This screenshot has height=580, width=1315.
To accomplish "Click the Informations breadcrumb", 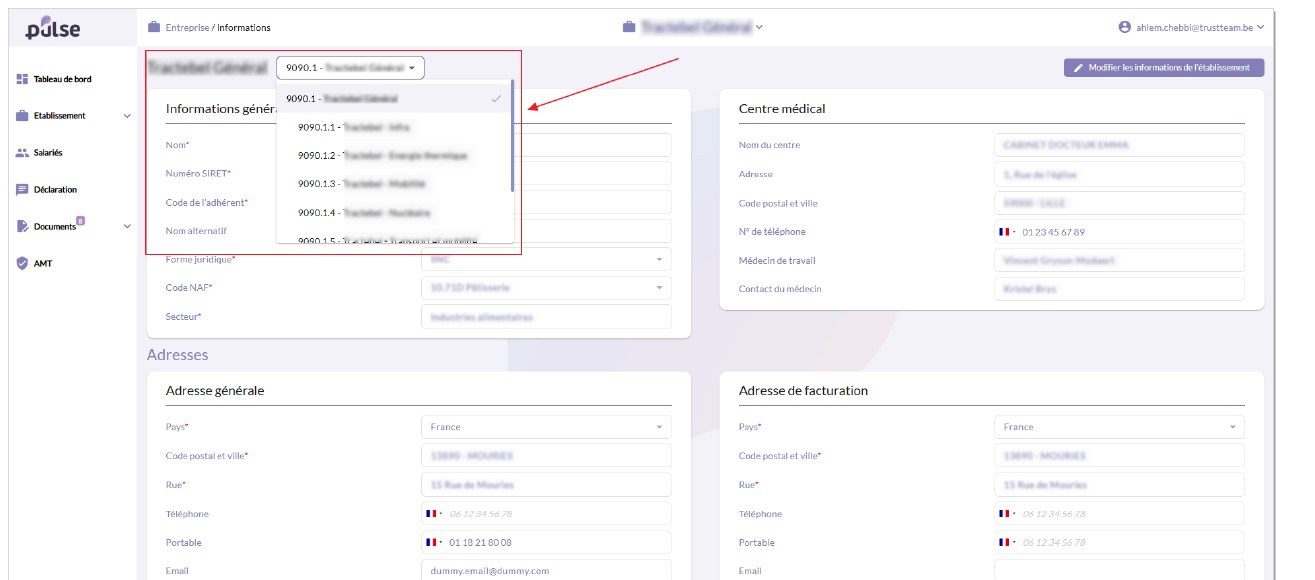I will tap(244, 27).
